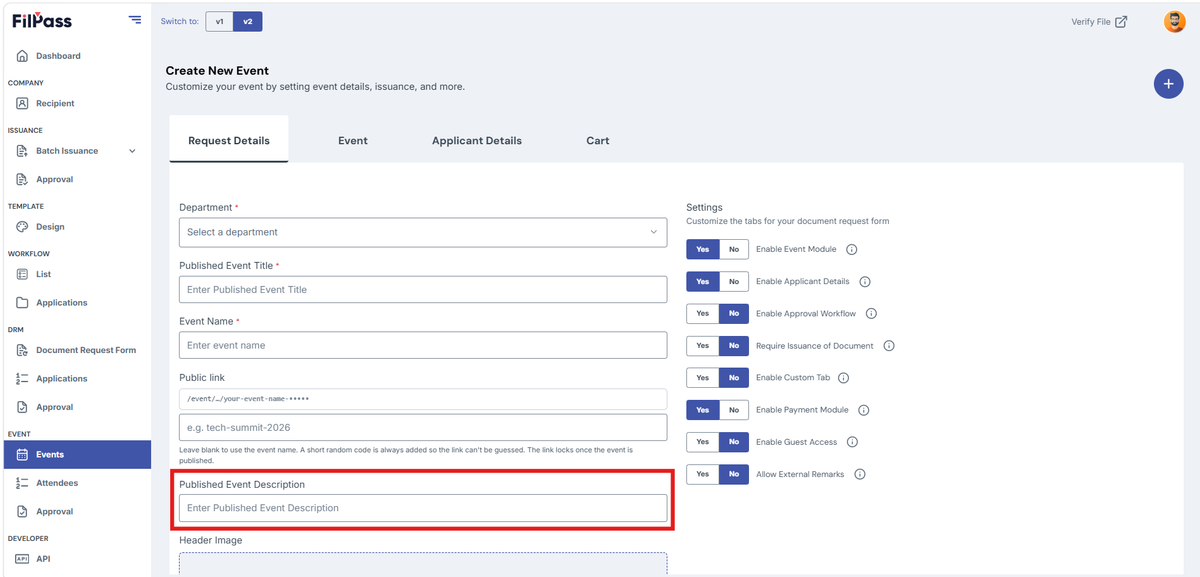
Task: Click the Recipient person icon
Action: [22, 103]
